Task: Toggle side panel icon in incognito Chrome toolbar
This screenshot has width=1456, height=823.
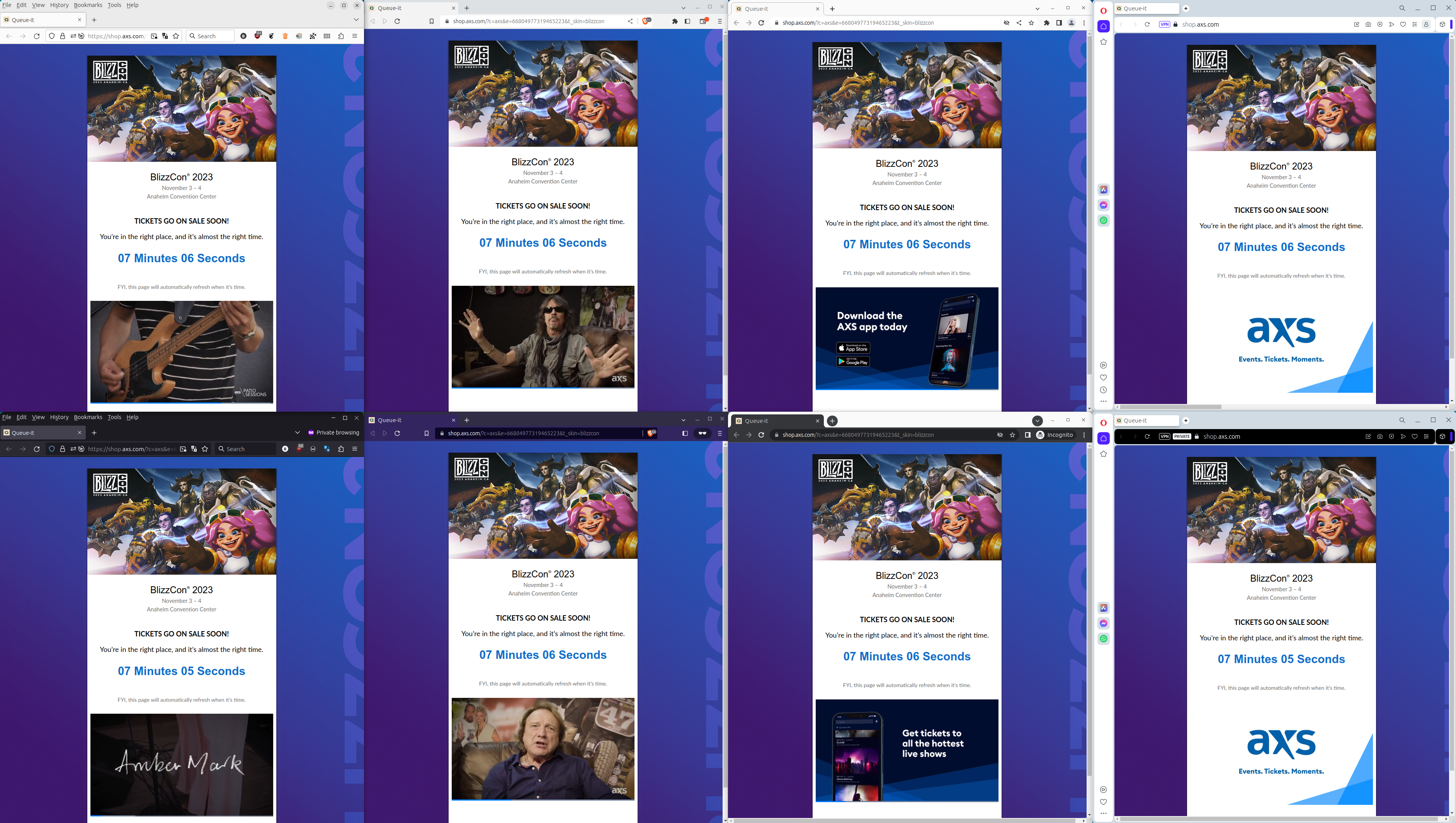Action: coord(1027,435)
